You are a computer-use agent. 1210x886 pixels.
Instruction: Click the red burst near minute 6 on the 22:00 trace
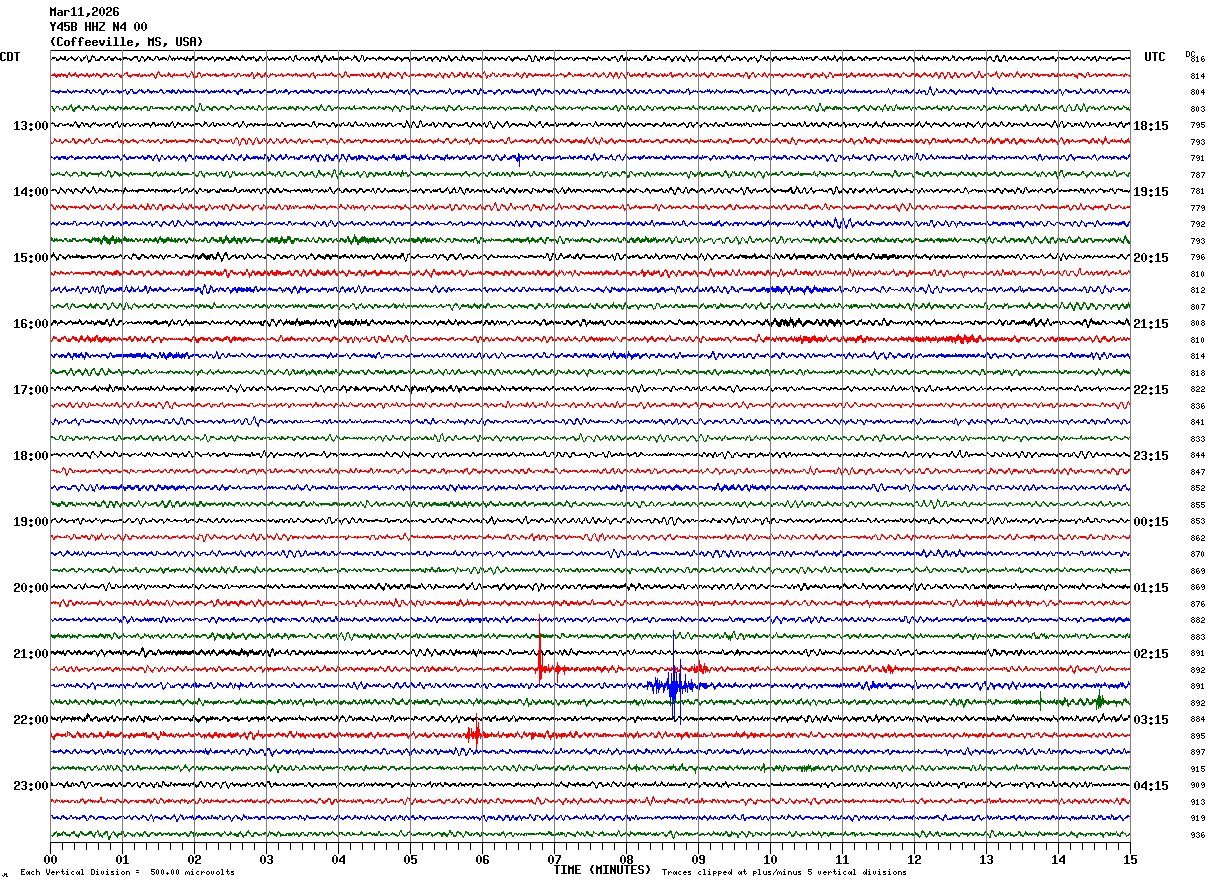(x=475, y=734)
